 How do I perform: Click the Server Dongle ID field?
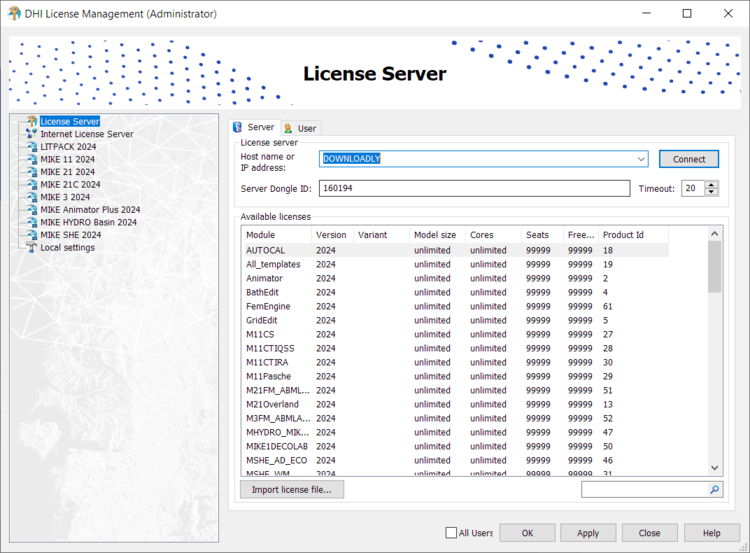pyautogui.click(x=474, y=188)
